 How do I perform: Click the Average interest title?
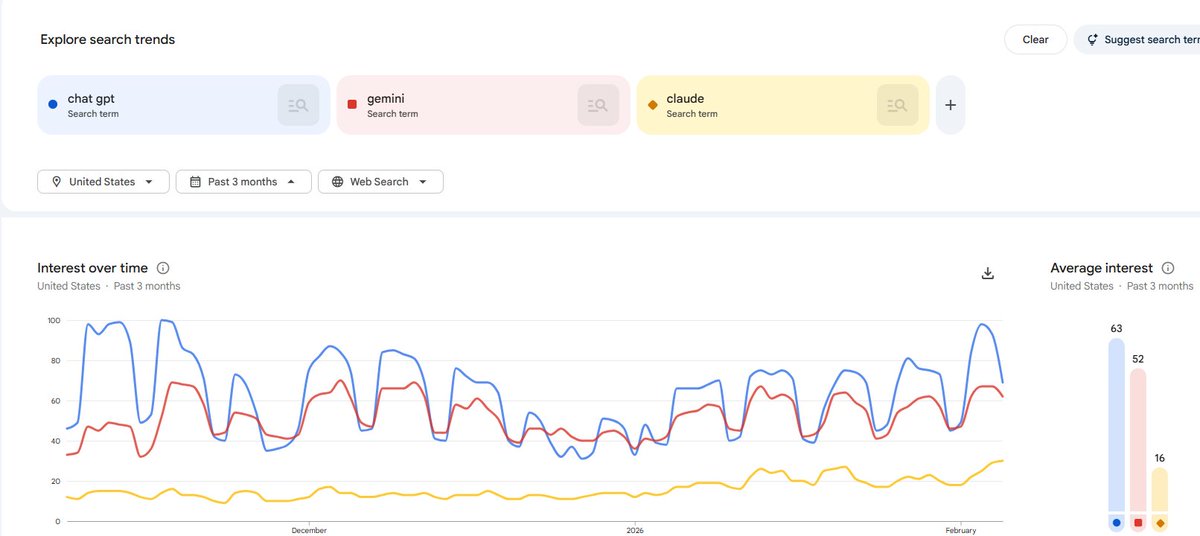pyautogui.click(x=1101, y=268)
